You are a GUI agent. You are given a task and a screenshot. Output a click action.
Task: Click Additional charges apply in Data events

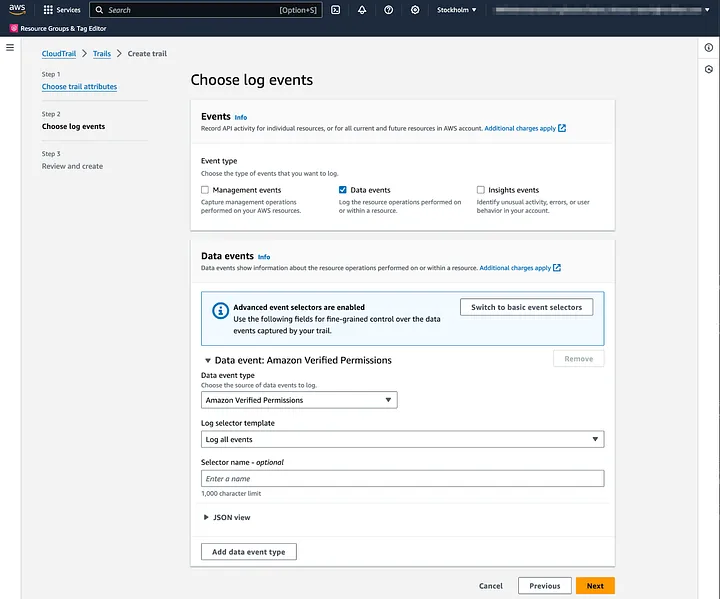tap(515, 268)
